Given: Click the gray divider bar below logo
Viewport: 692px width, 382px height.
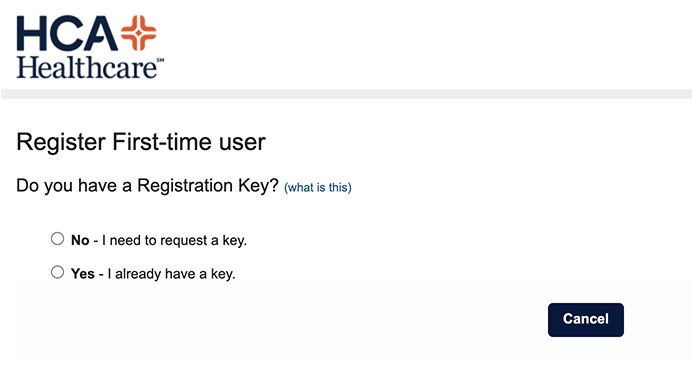Looking at the screenshot, I should click(x=346, y=94).
